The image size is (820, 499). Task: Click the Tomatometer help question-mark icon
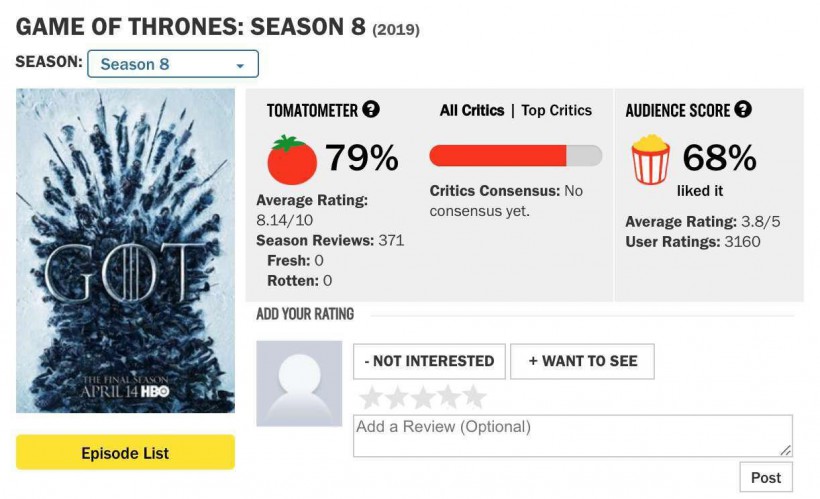point(371,109)
